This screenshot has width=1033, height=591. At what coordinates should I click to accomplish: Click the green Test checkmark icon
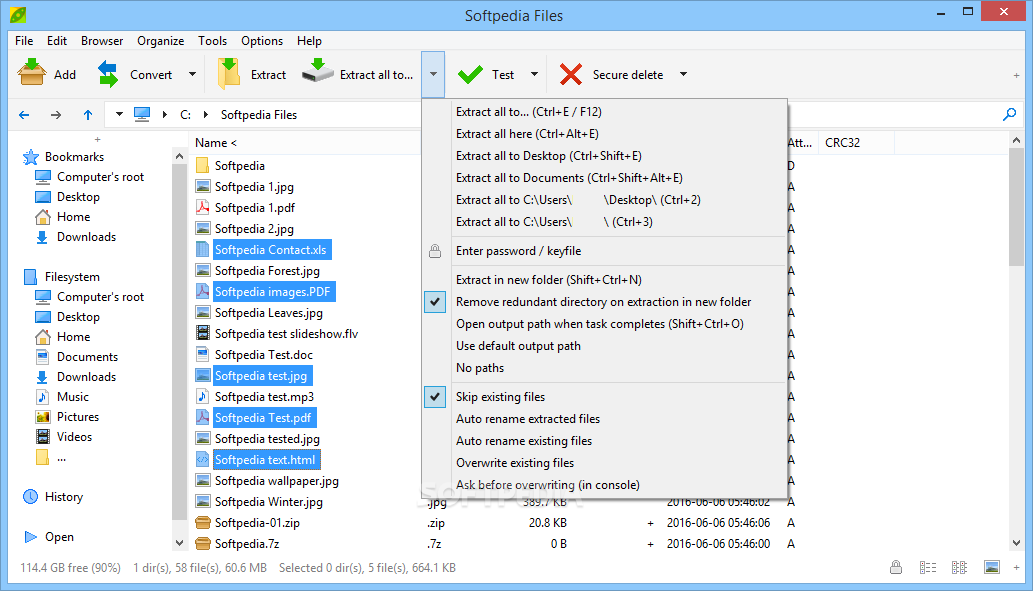tap(470, 74)
